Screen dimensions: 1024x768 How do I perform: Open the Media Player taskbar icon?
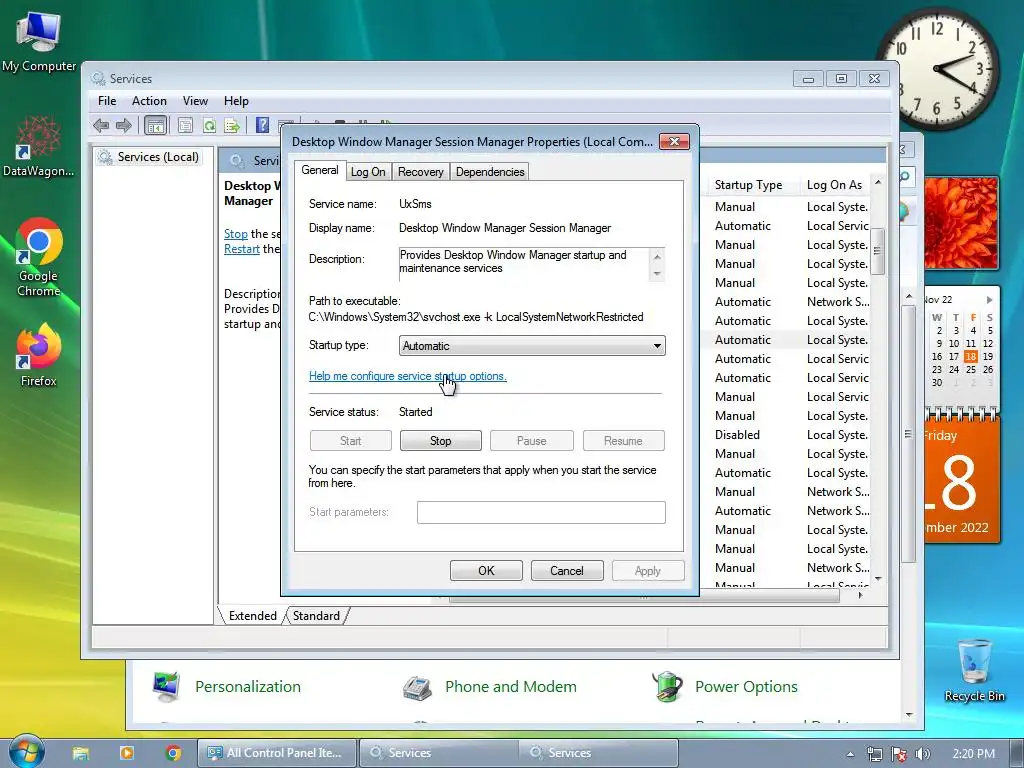(x=127, y=753)
